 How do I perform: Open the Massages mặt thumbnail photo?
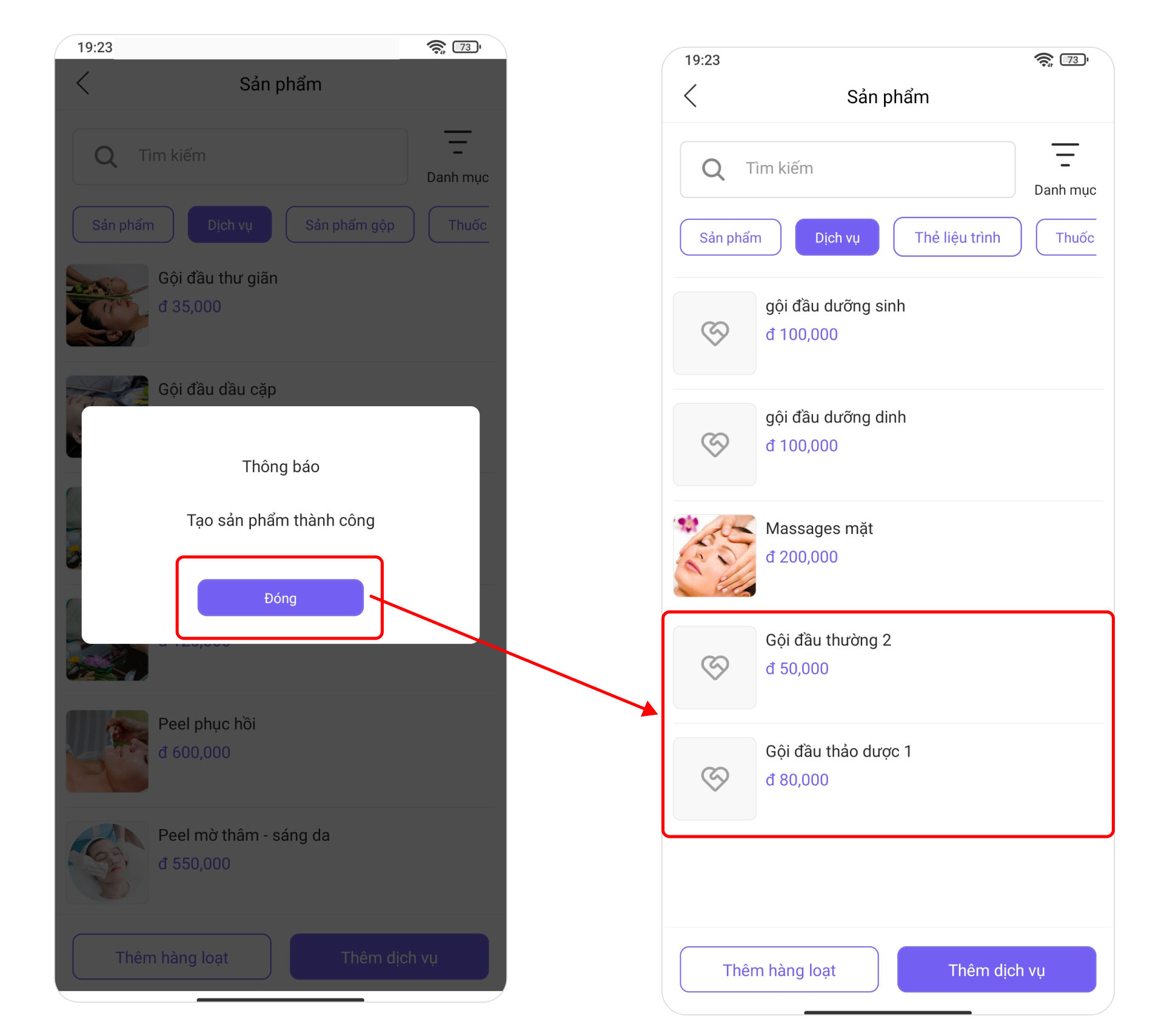point(714,555)
